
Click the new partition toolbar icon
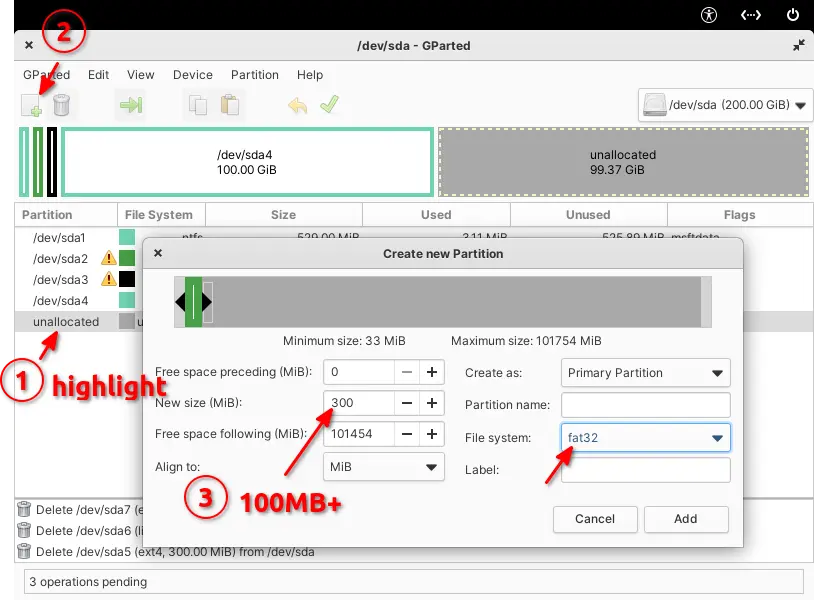[32, 105]
